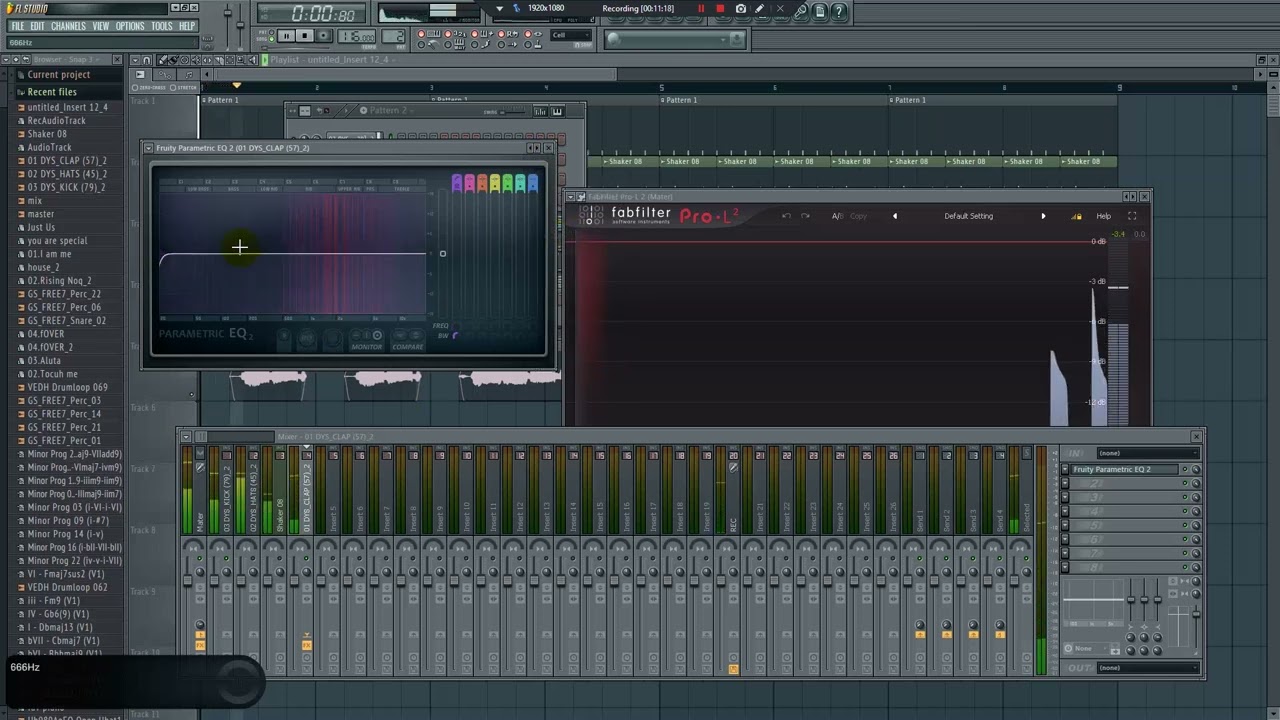Image resolution: width=1280 pixels, height=720 pixels.
Task: Open the Cell snap dropdown in toolbar
Action: [572, 36]
